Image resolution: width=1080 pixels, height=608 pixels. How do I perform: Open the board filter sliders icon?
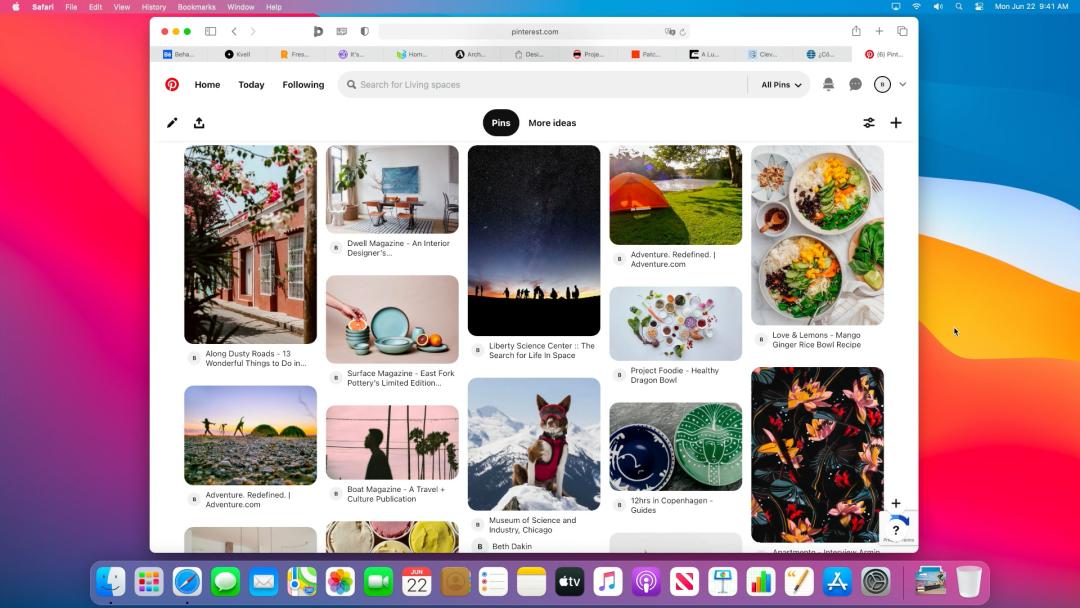(x=869, y=123)
